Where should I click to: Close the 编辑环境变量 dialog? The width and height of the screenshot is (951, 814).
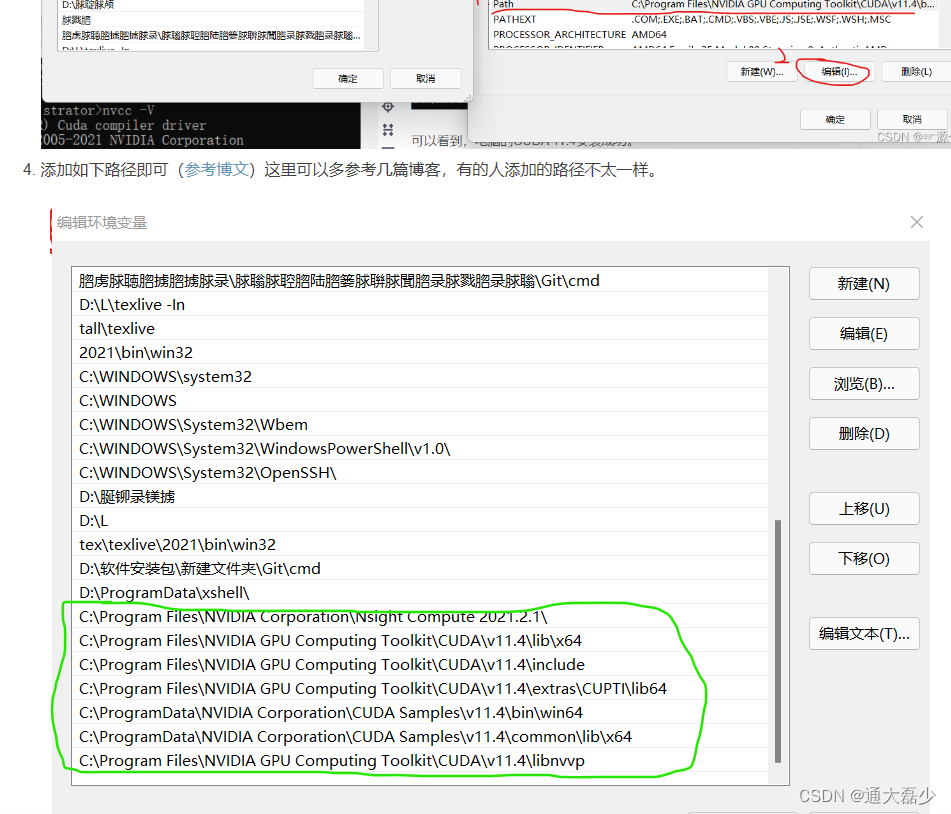coord(916,222)
